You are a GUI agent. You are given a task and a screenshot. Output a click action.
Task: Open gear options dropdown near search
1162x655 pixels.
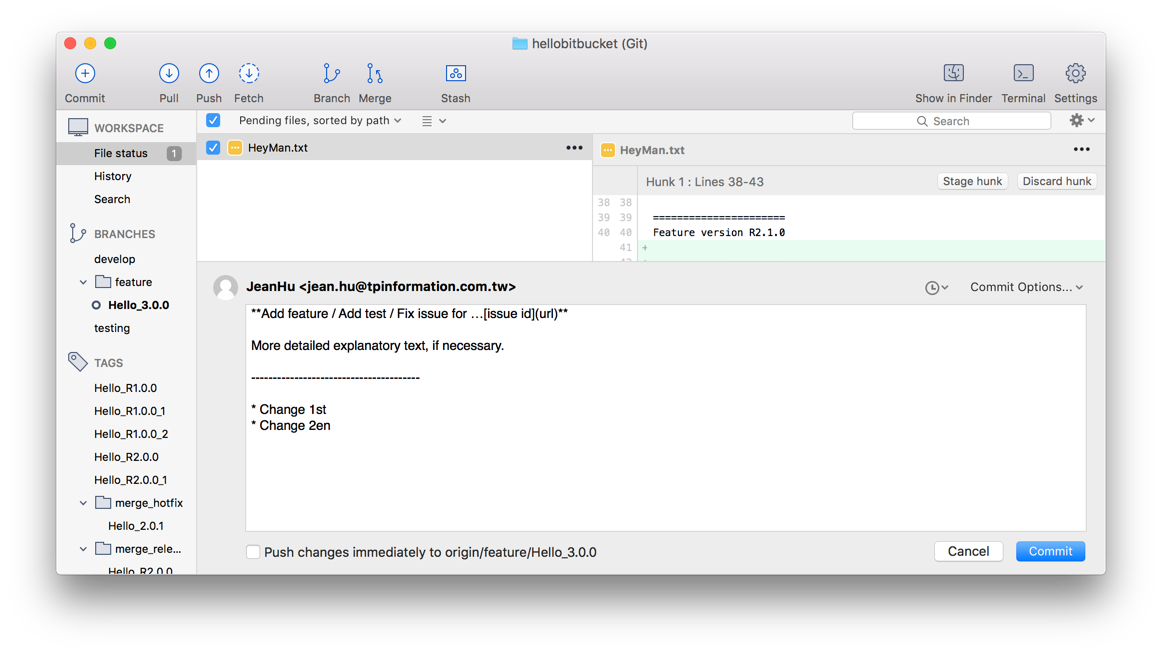pyautogui.click(x=1082, y=120)
